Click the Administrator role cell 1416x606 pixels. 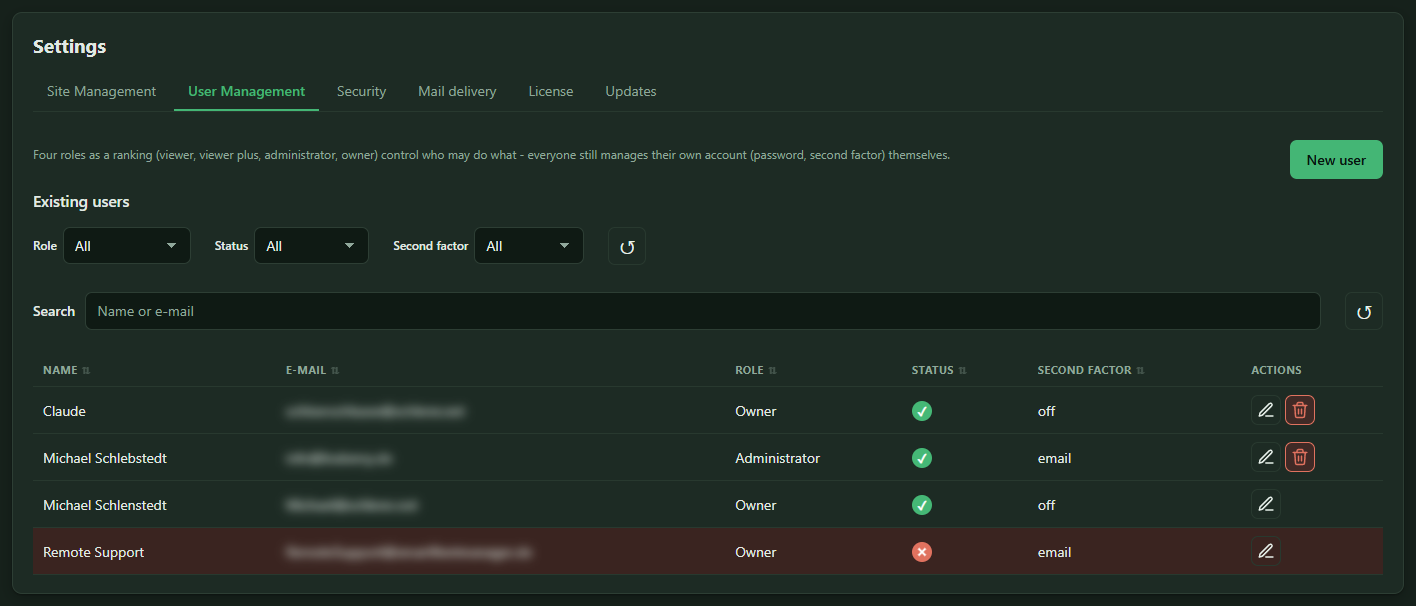[777, 458]
